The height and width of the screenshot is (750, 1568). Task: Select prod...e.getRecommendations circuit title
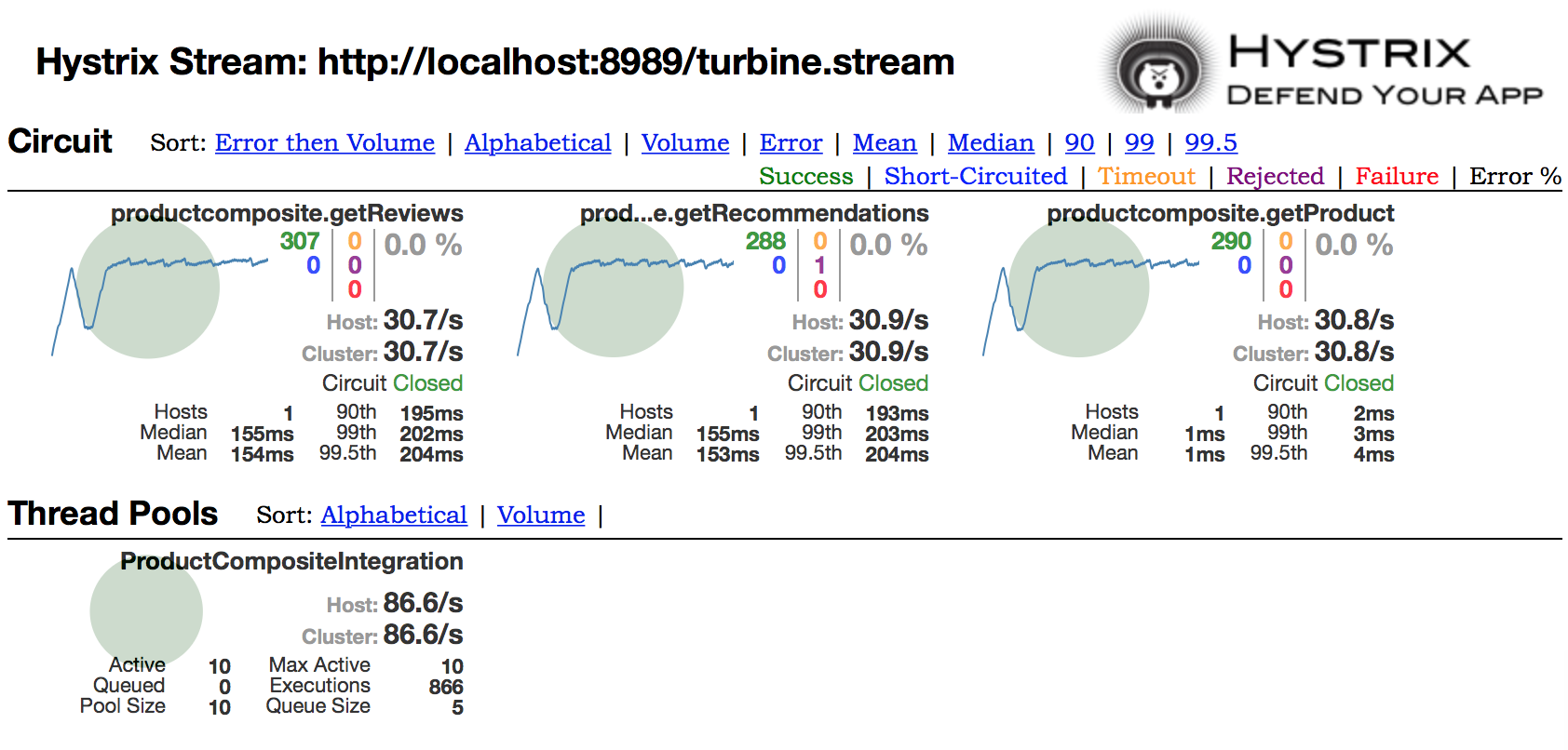coord(754,213)
